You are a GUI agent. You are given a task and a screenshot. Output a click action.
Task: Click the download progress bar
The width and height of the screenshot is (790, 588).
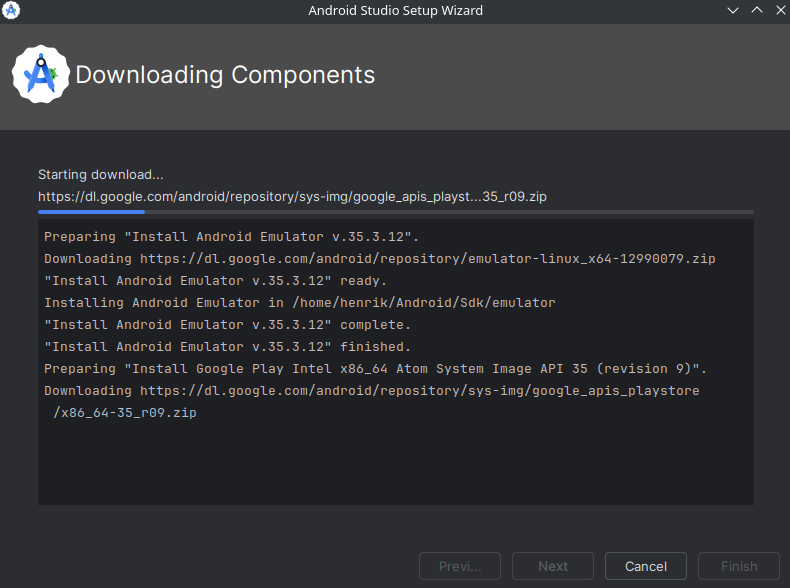coord(396,212)
